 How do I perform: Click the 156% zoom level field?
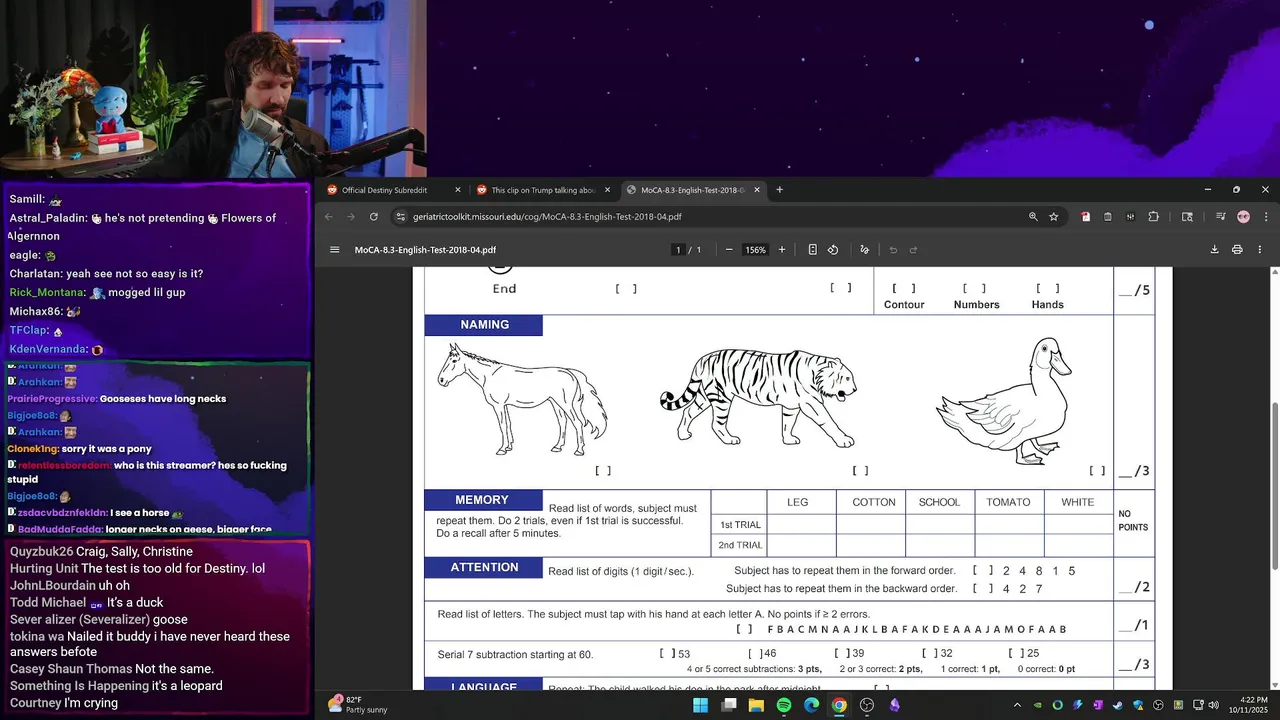click(756, 250)
